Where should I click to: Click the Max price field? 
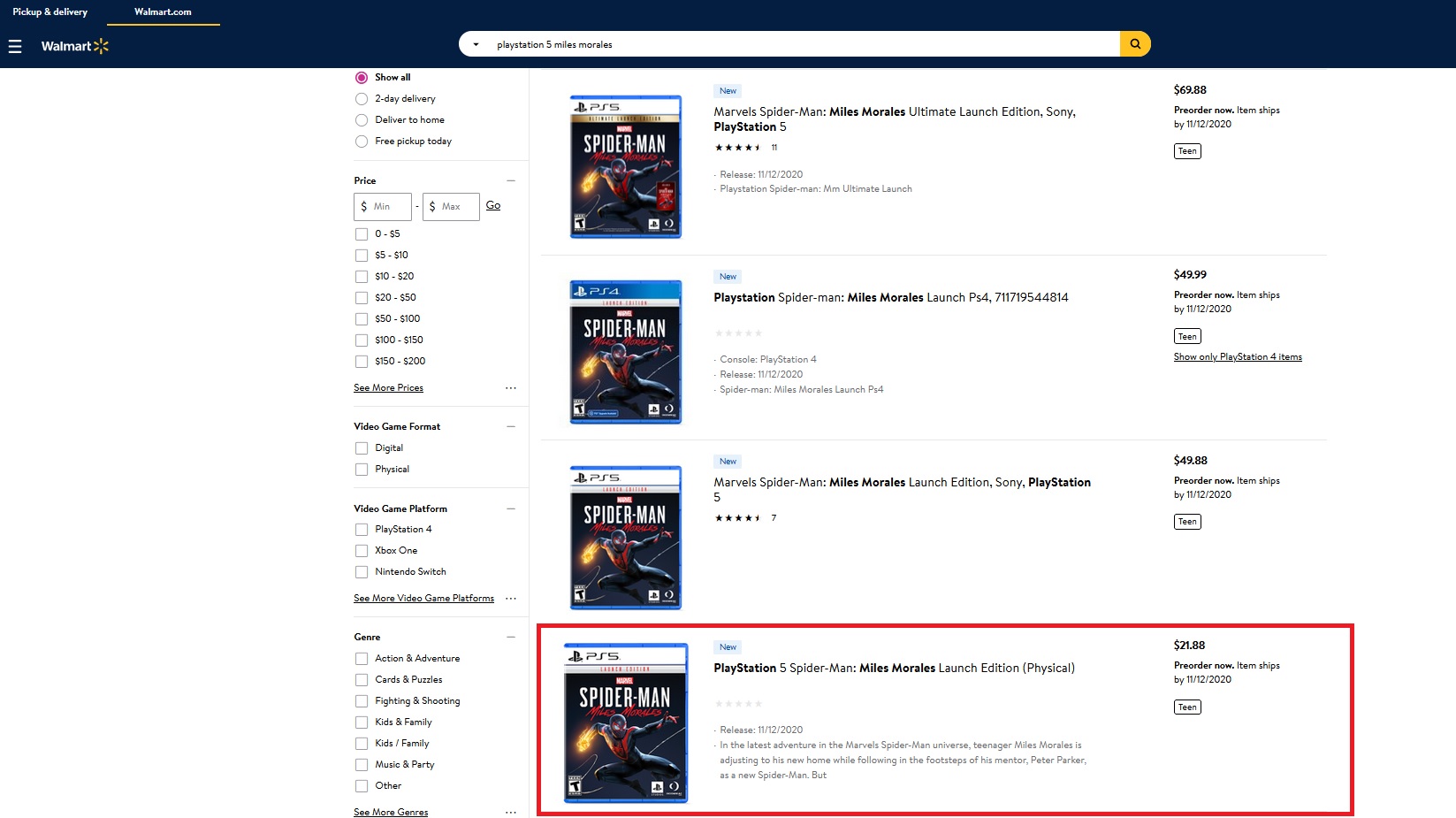point(451,207)
